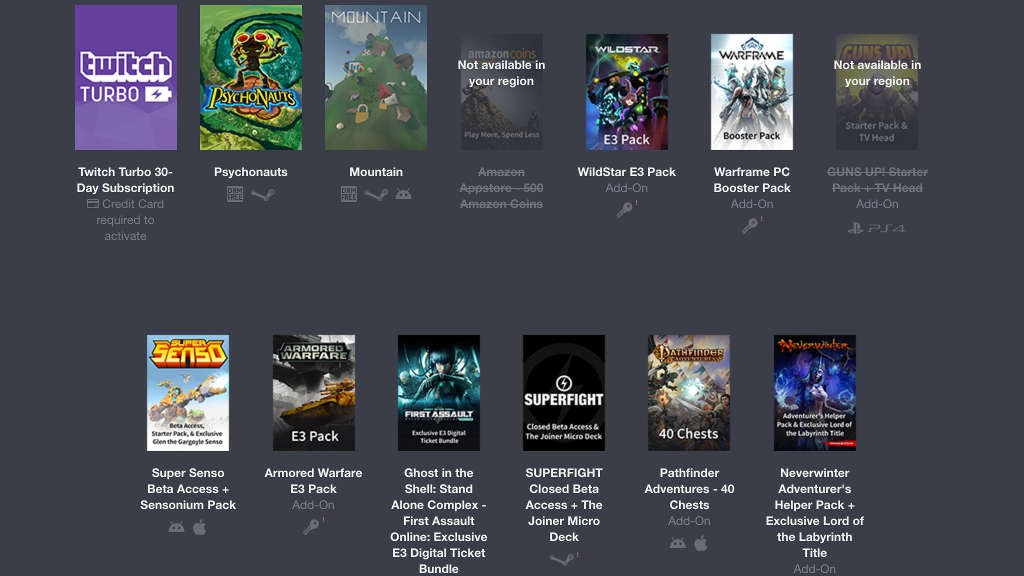Click the Add-On label under Neverwinter title
The height and width of the screenshot is (576, 1024).
pos(814,569)
